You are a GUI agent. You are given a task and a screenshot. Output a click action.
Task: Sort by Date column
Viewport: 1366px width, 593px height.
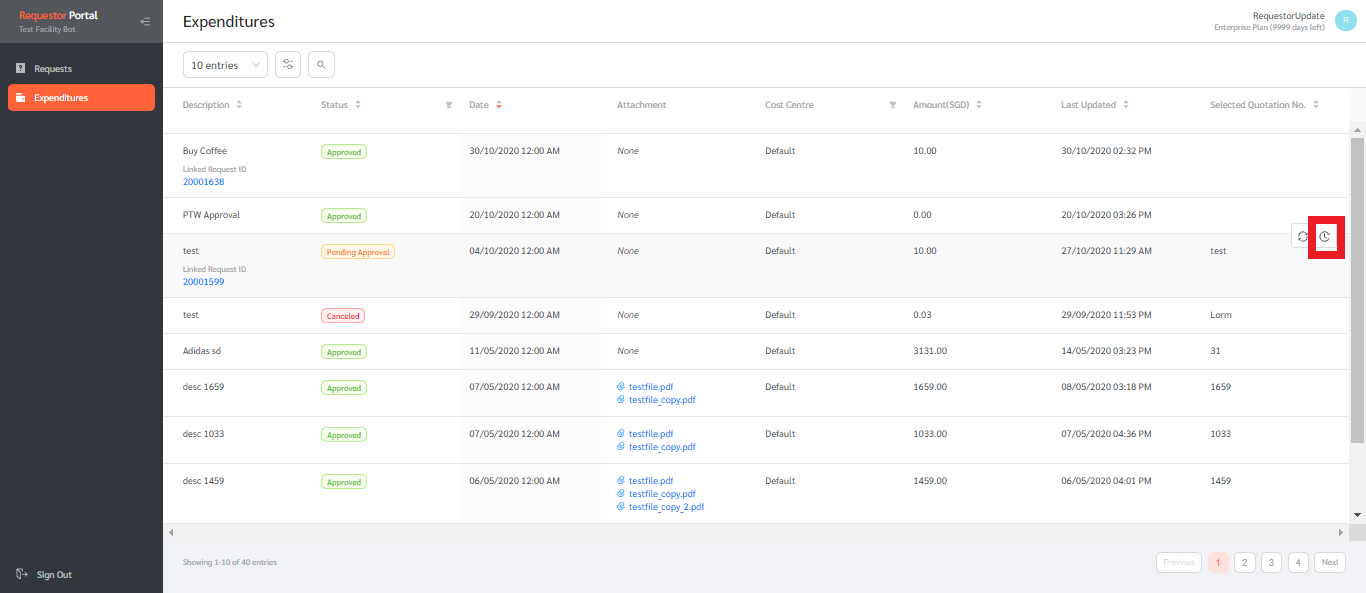coord(499,105)
